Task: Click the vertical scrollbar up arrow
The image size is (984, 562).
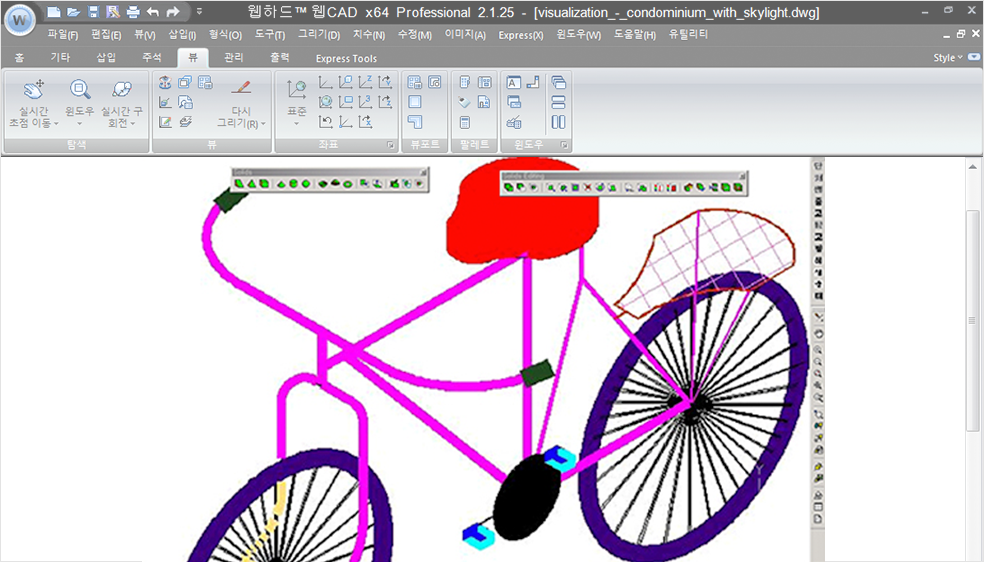Action: [973, 167]
